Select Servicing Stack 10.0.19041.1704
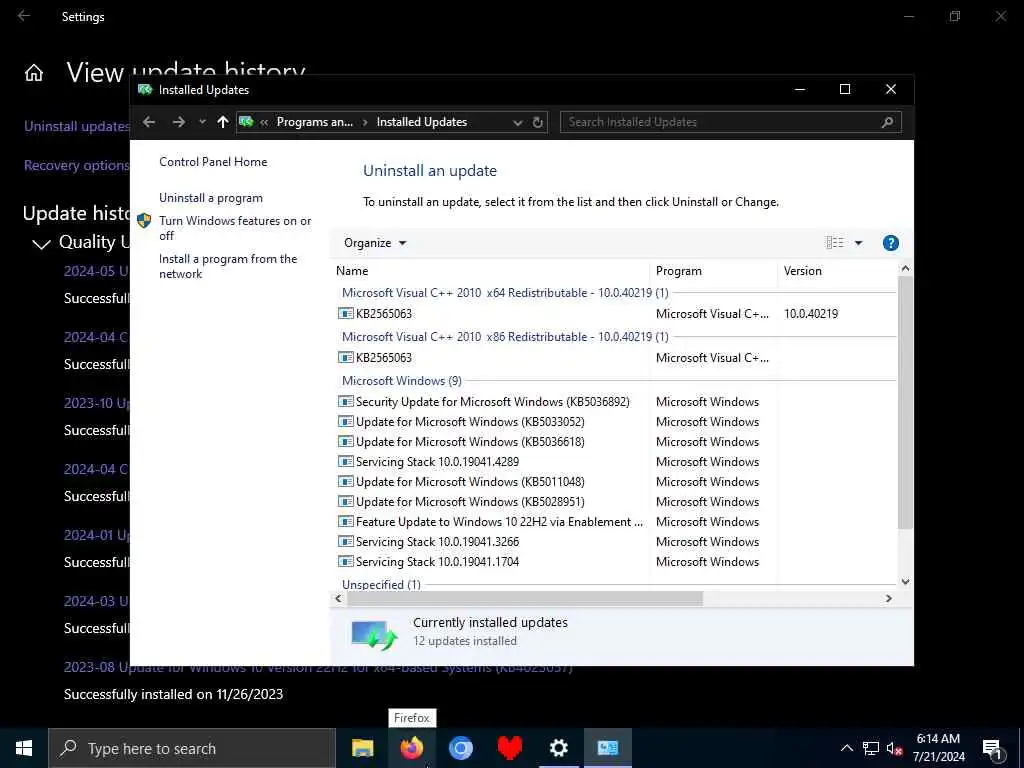 (x=438, y=562)
